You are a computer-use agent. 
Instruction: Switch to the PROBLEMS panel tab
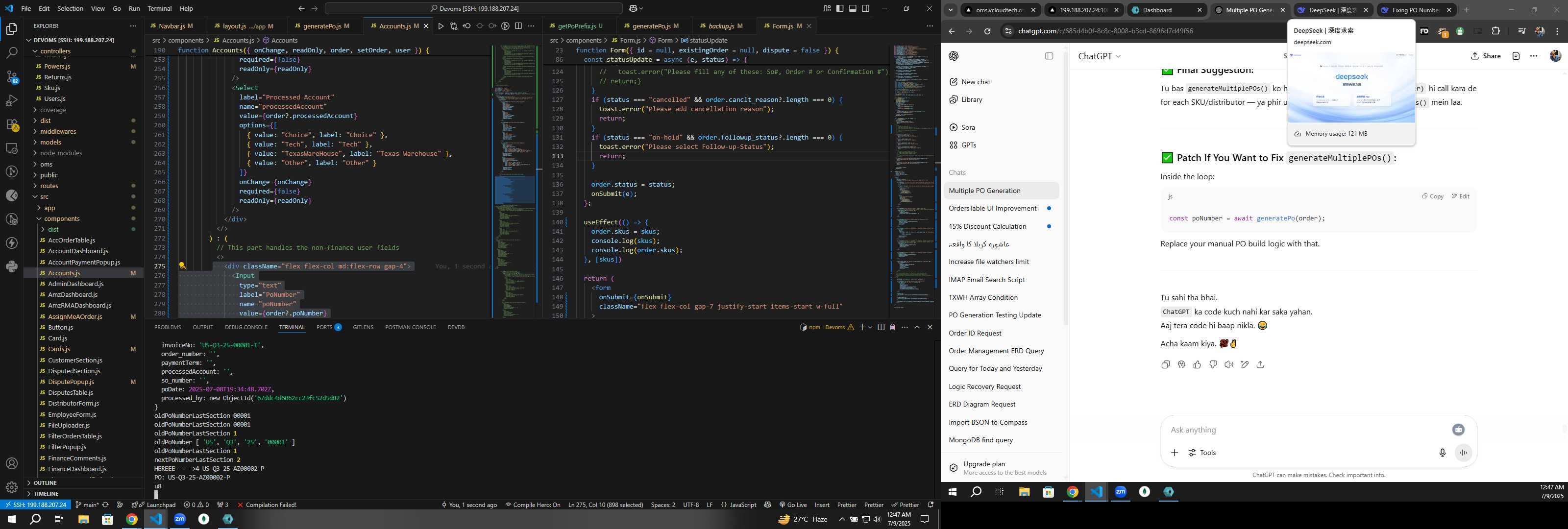click(x=168, y=328)
